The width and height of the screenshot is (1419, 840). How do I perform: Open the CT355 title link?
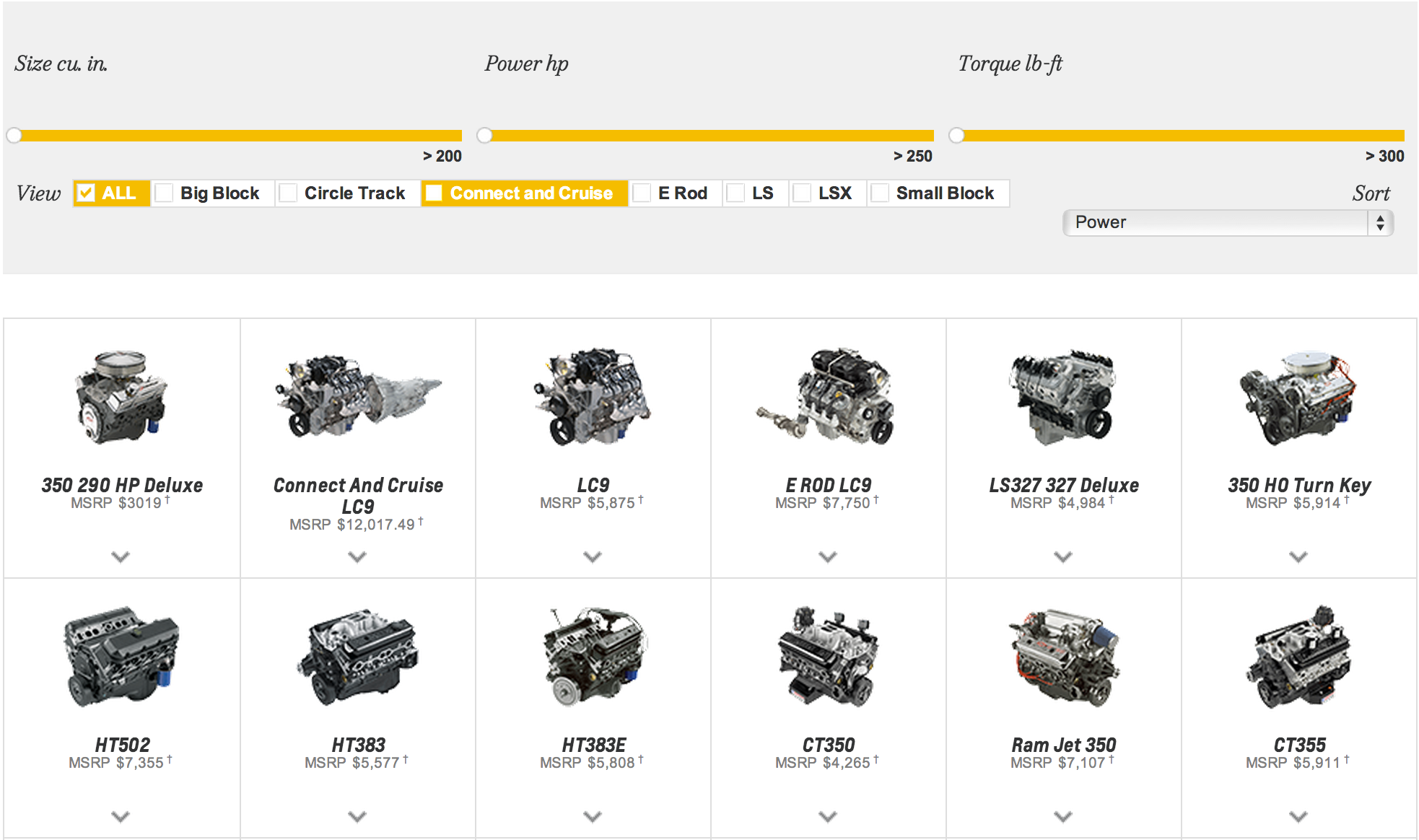1299,745
